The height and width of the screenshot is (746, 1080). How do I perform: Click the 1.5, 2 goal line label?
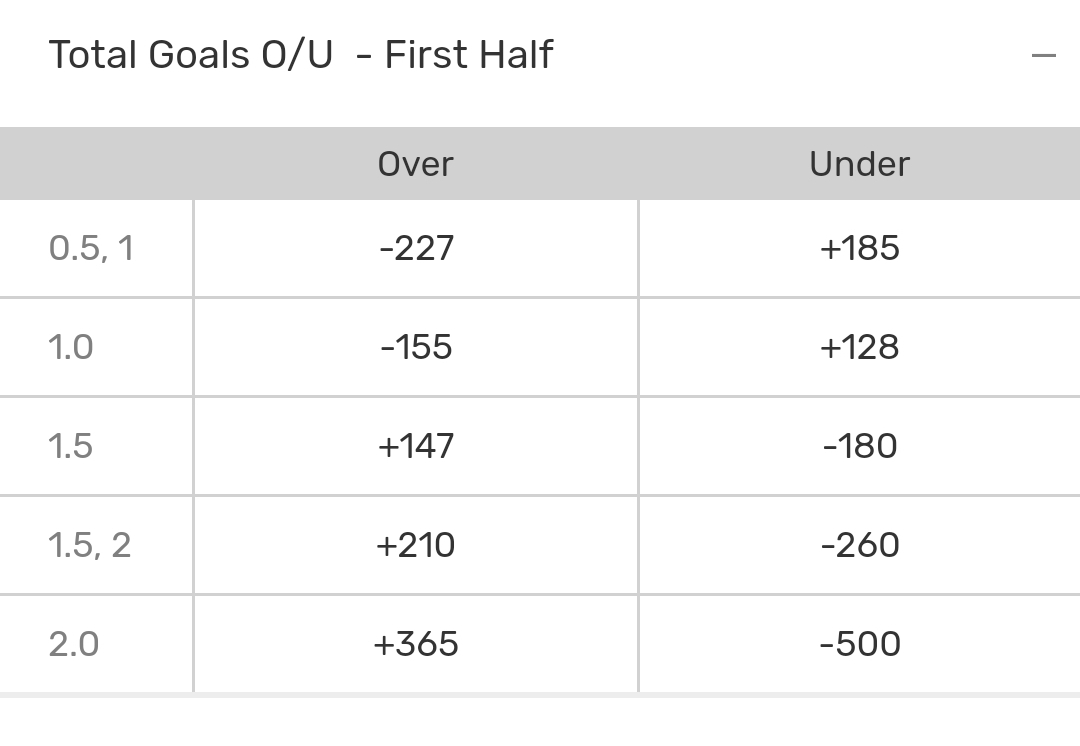90,545
